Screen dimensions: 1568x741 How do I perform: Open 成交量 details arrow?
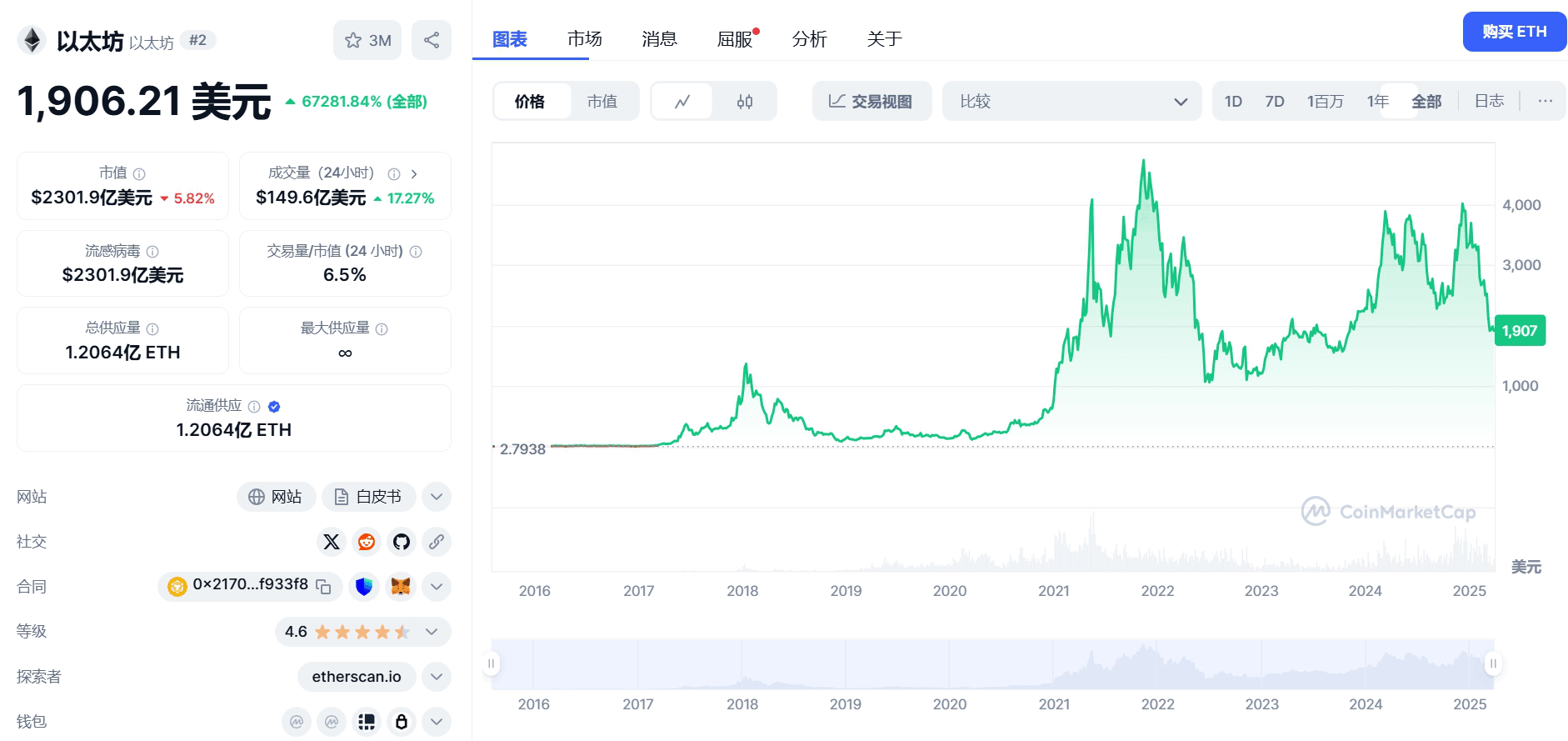(414, 173)
